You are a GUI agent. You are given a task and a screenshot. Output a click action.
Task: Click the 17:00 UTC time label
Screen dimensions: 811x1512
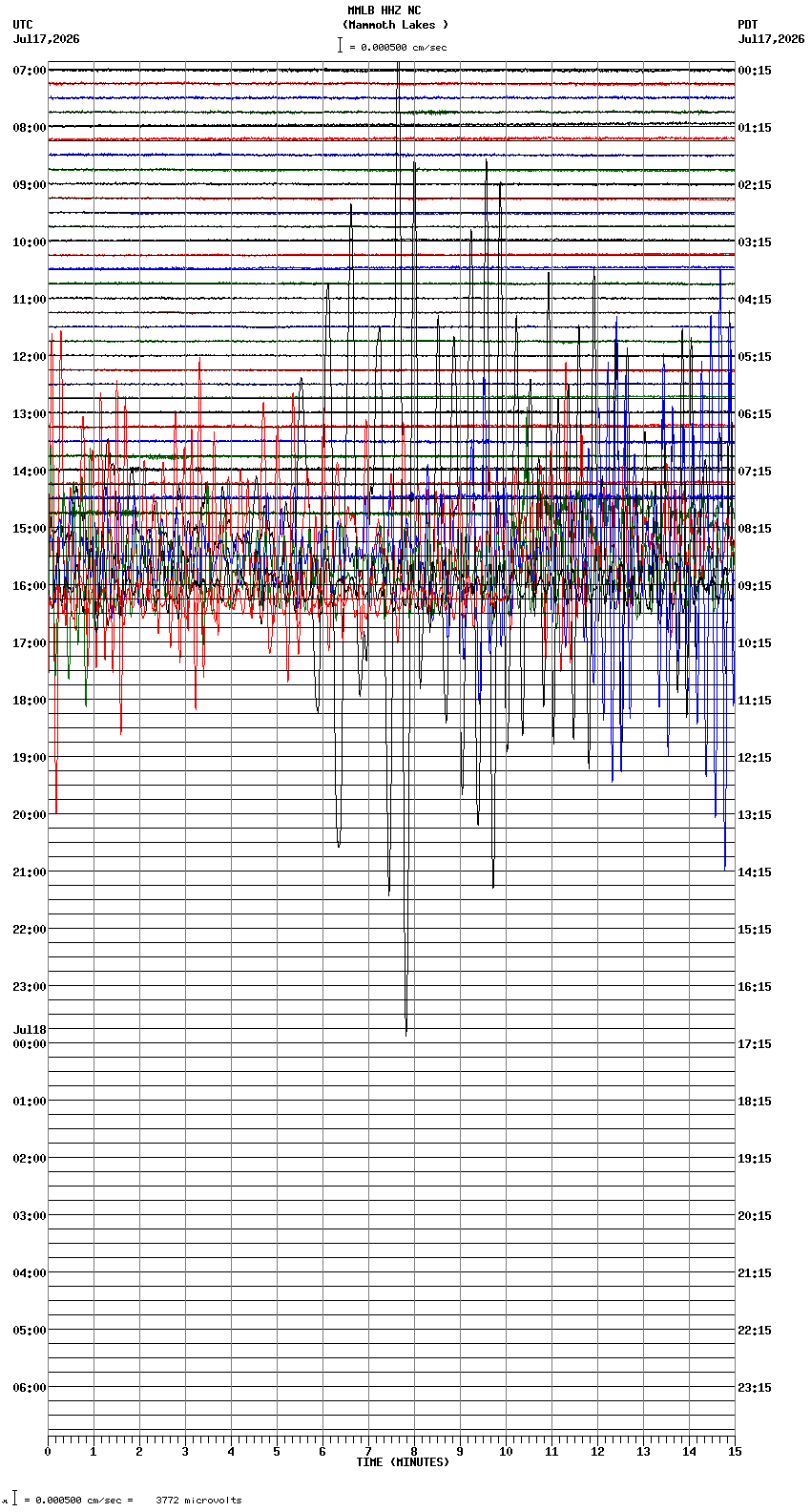click(x=30, y=643)
